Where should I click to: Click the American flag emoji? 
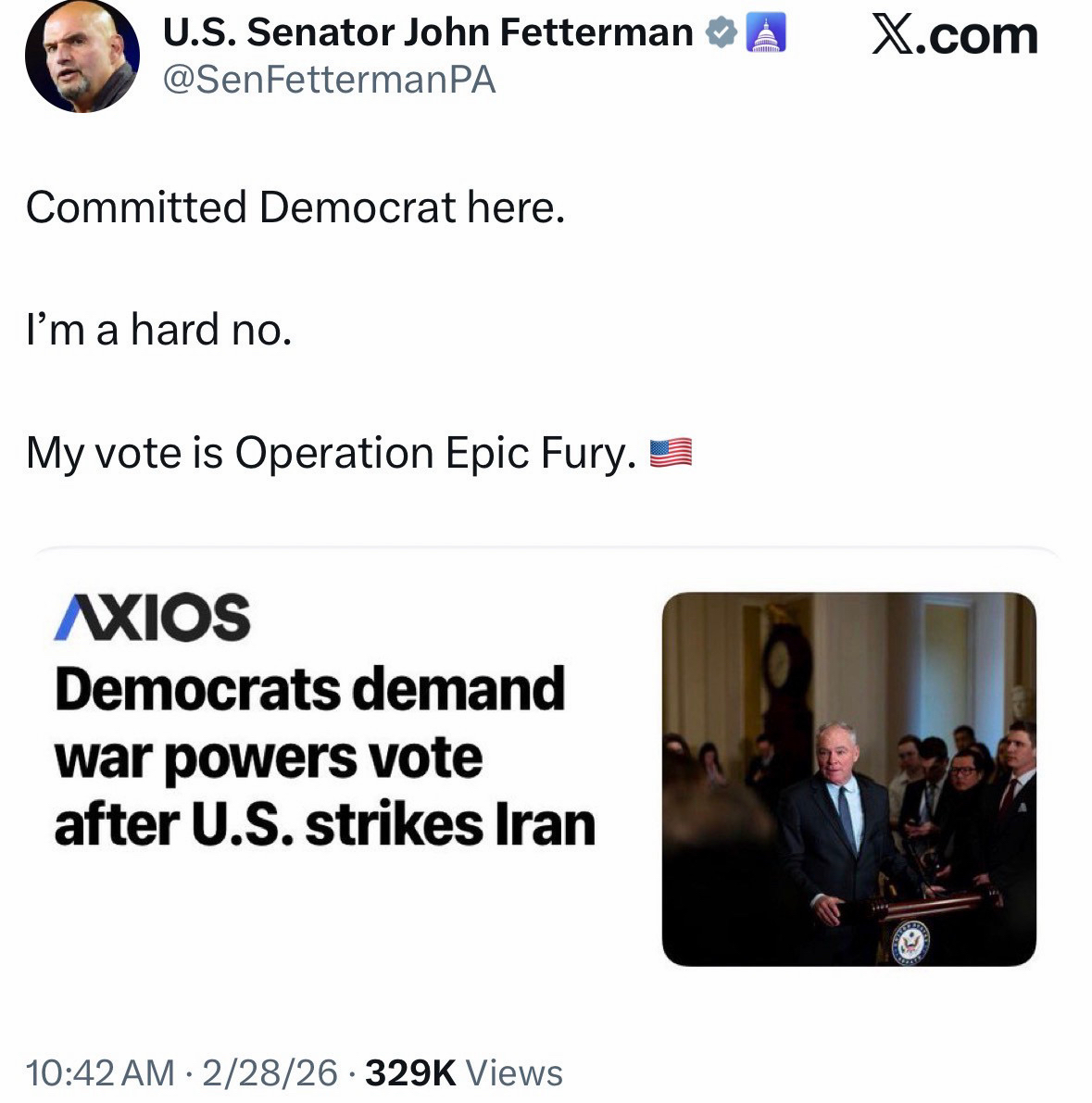pos(671,453)
